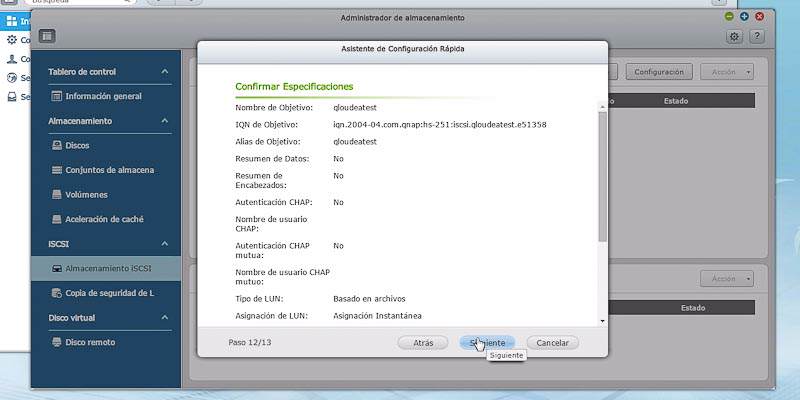
Task: Collapse the Disco virtual section
Action: pos(165,317)
